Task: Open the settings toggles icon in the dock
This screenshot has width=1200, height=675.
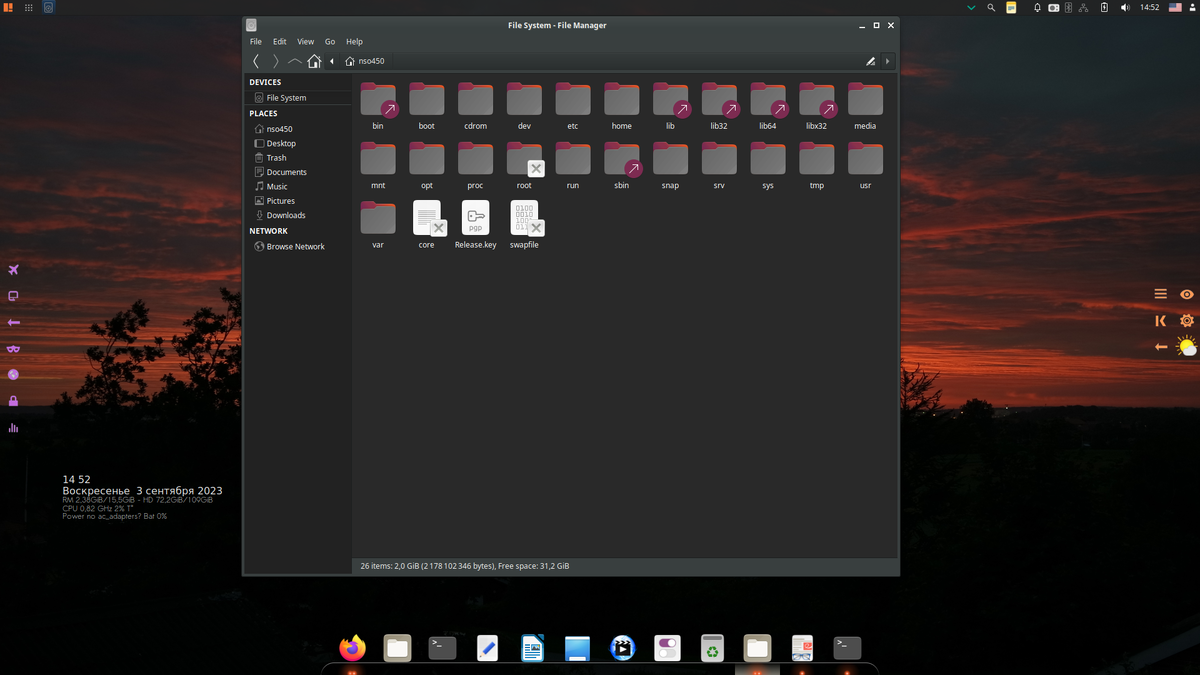Action: (x=667, y=648)
